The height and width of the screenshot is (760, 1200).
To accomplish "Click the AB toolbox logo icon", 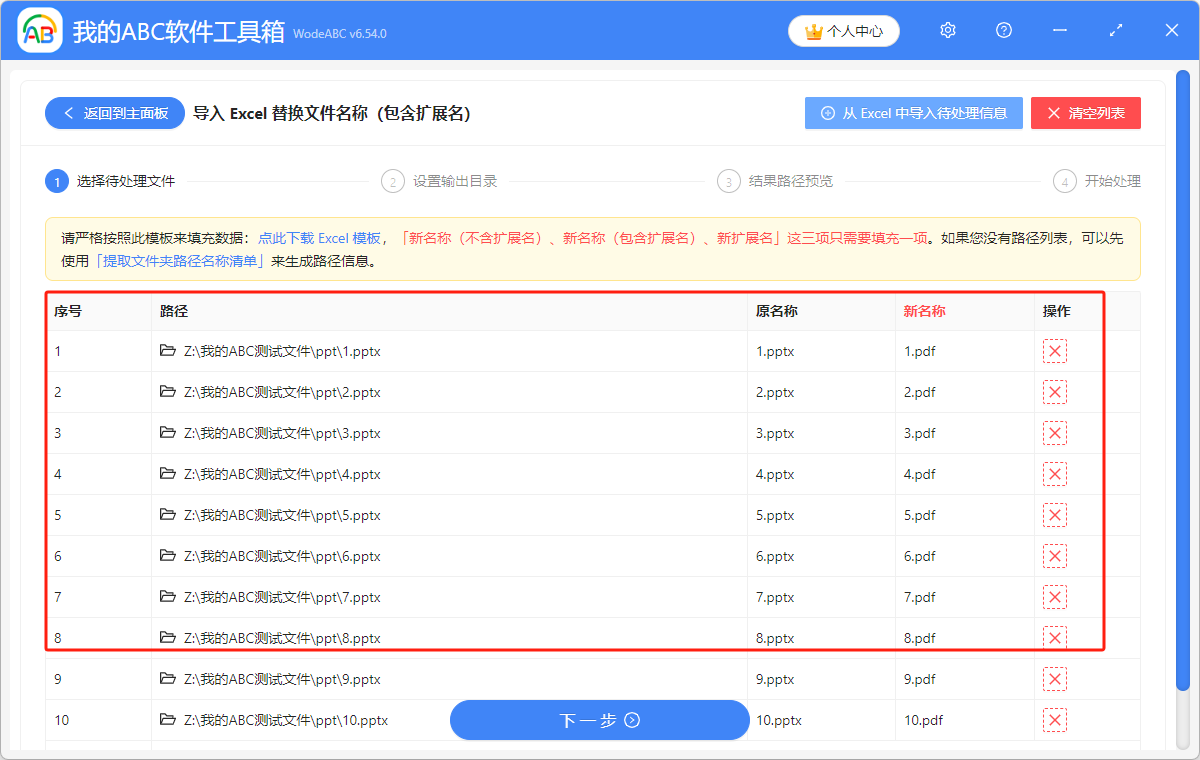I will coord(39,30).
